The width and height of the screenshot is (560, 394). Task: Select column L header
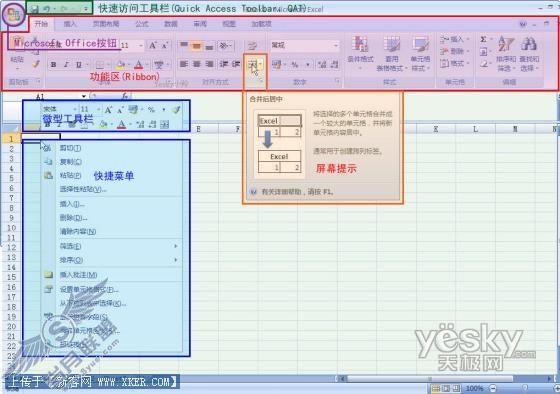(475, 129)
